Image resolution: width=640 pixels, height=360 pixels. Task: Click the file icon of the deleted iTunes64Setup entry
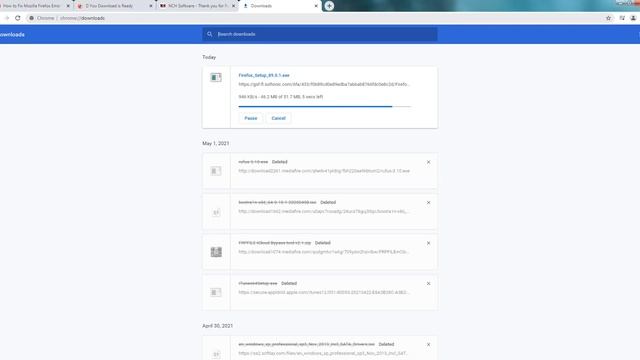coord(216,292)
